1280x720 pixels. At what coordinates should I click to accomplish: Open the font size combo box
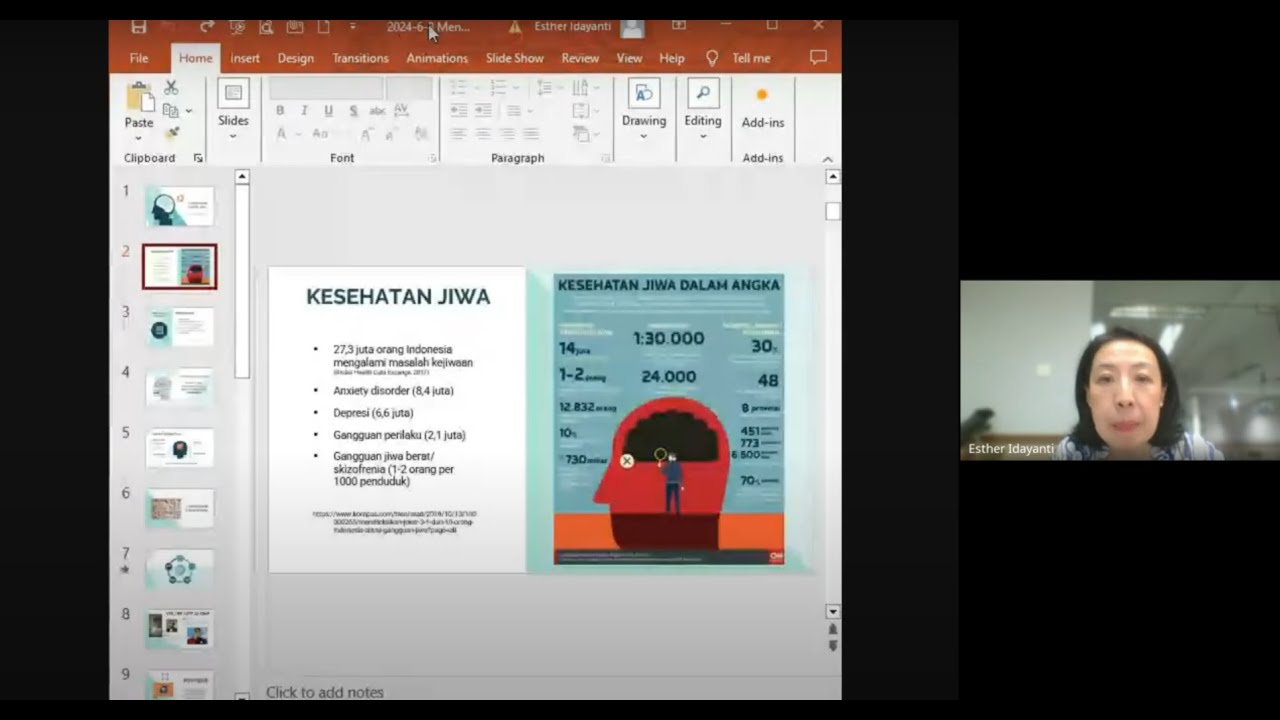click(409, 87)
